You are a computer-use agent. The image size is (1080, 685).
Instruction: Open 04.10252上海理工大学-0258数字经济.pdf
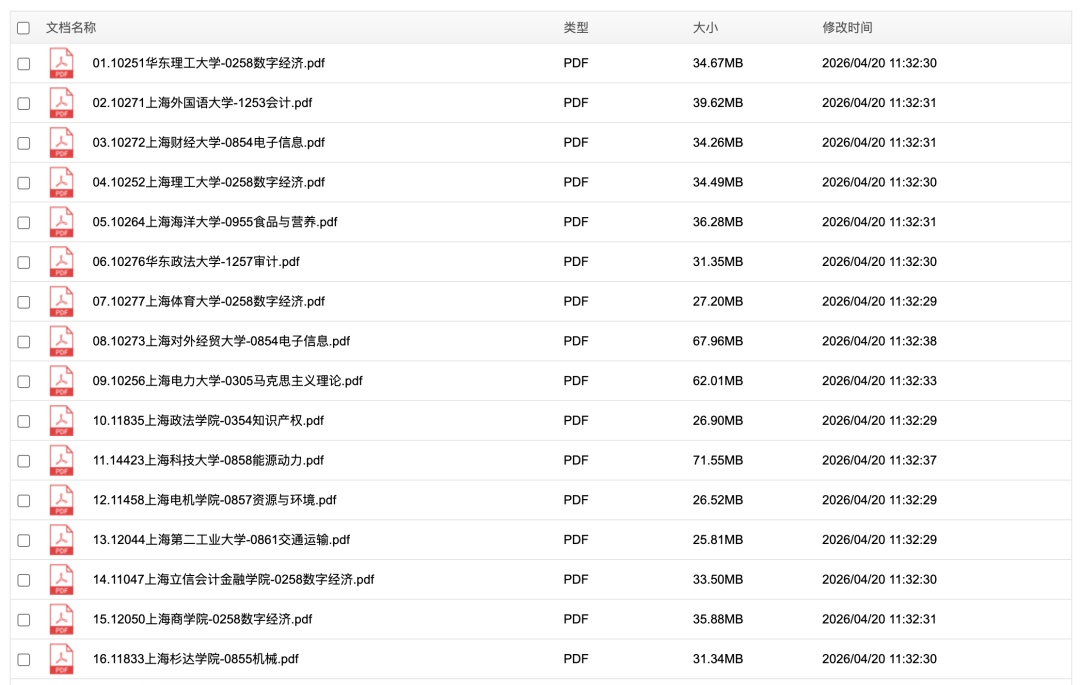208,182
